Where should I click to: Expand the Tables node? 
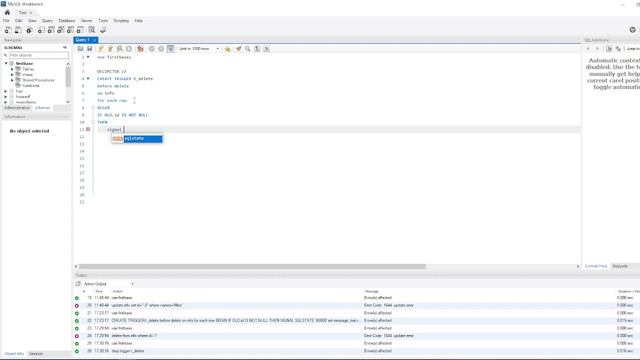click(12, 69)
